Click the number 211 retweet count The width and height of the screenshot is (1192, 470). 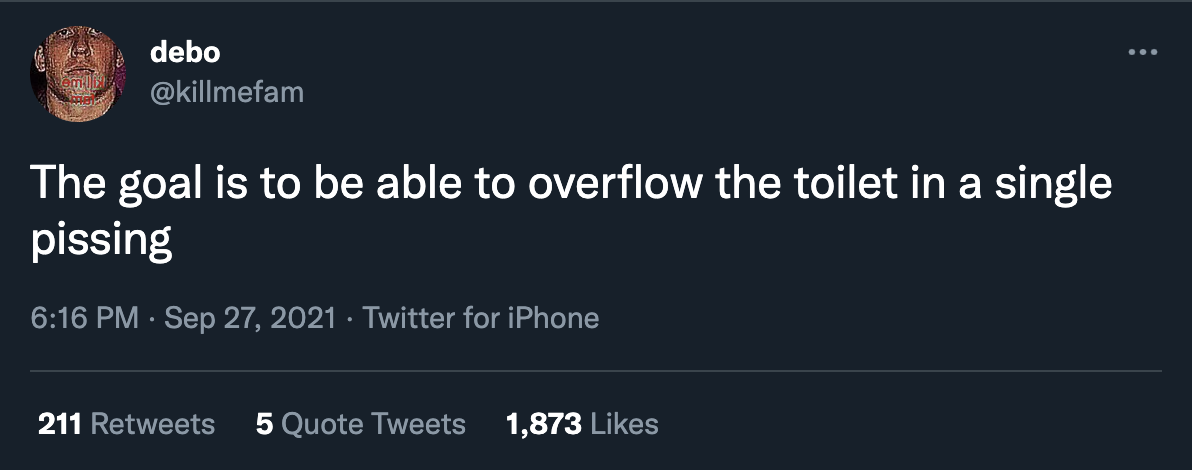point(60,424)
